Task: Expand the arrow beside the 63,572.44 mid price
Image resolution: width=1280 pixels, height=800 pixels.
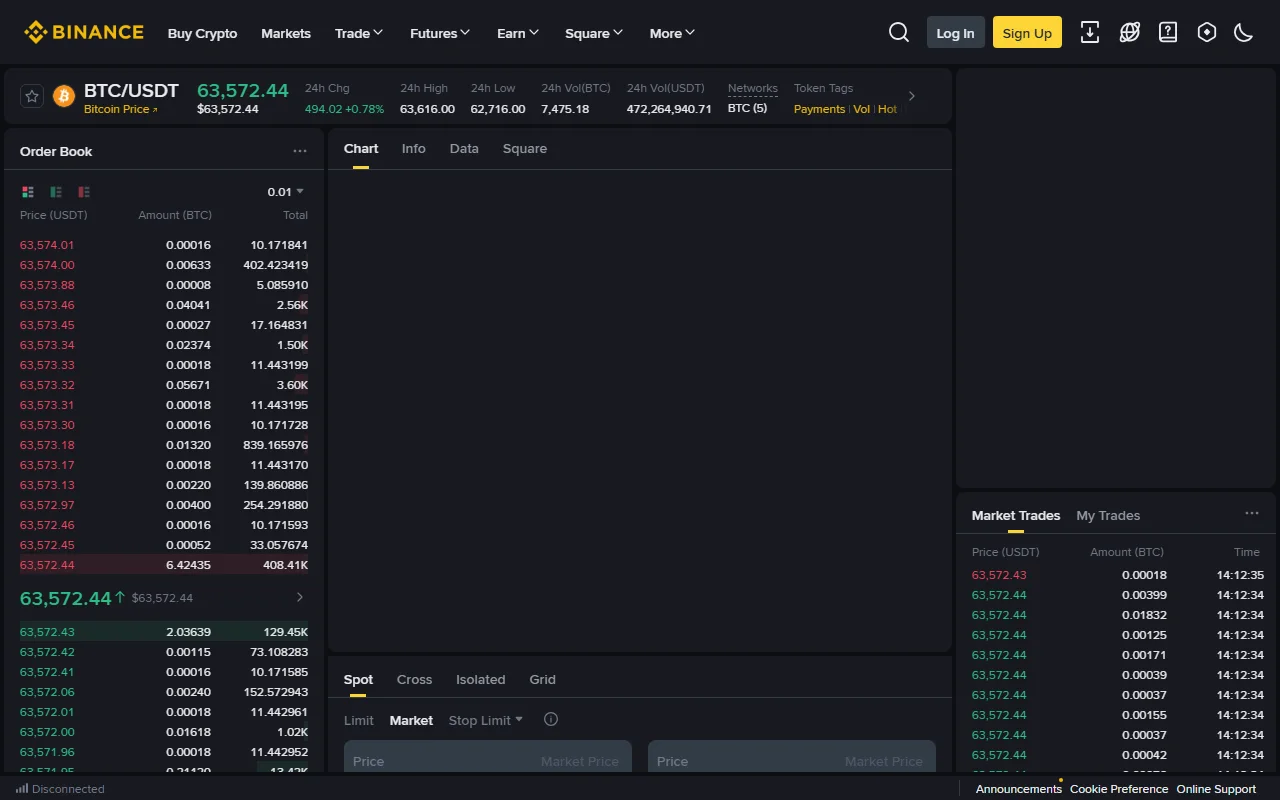Action: [x=300, y=597]
